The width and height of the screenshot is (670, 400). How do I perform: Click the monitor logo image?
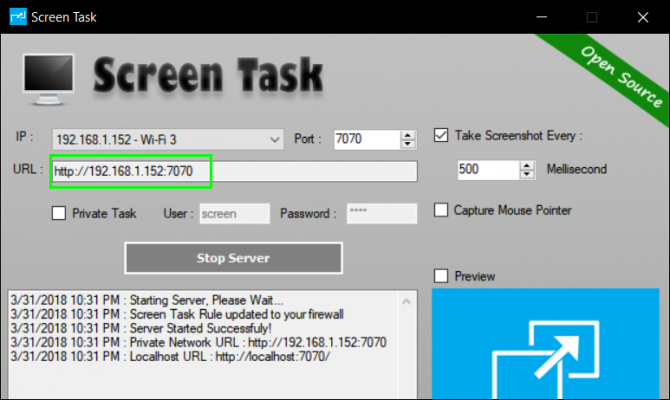(x=48, y=79)
